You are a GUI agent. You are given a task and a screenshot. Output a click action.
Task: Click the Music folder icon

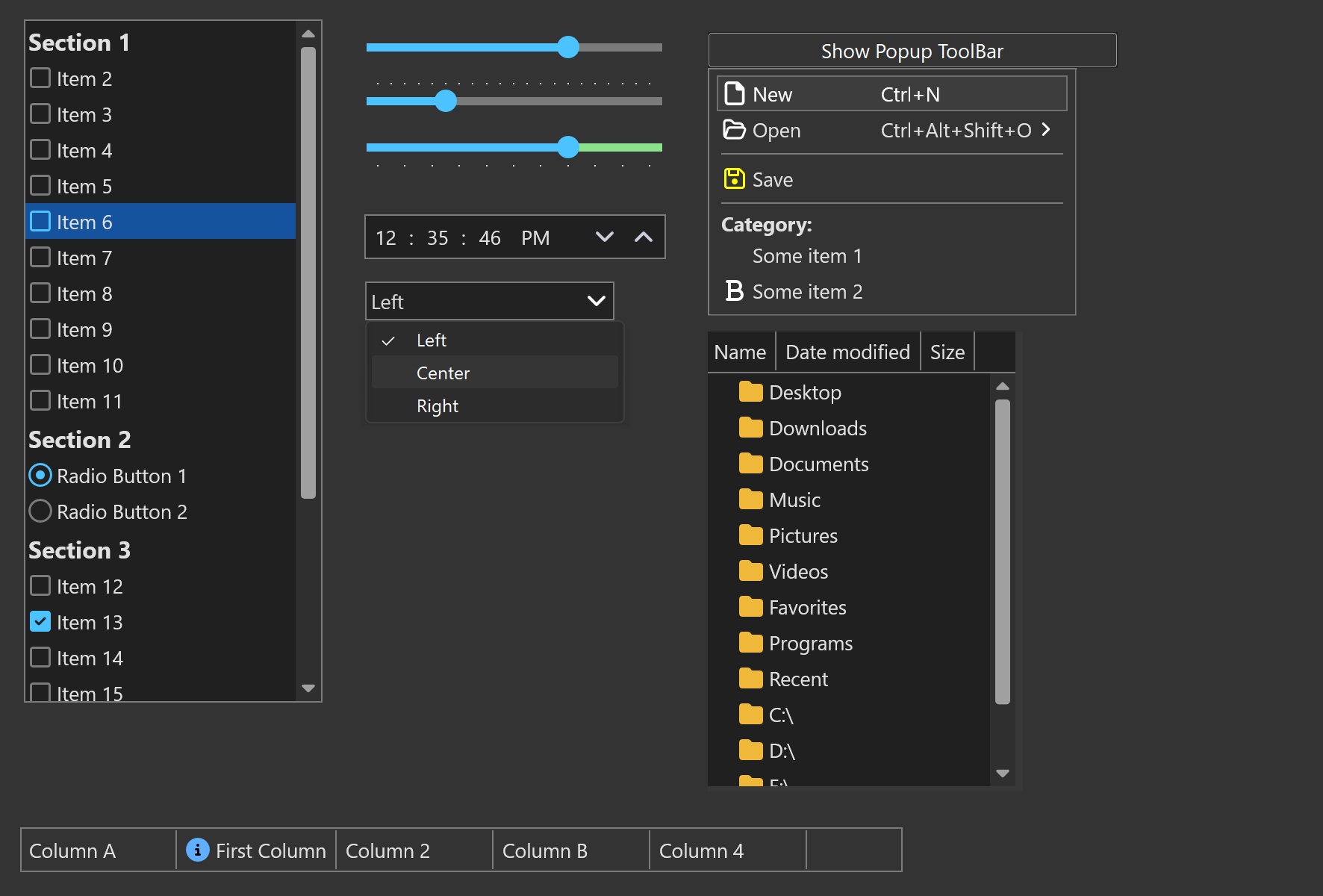(751, 500)
